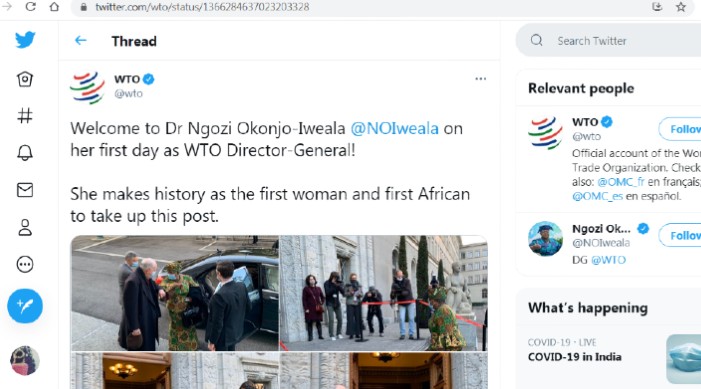The height and width of the screenshot is (389, 701).
Task: Compose a new Tweet with feather button
Action: tap(25, 306)
